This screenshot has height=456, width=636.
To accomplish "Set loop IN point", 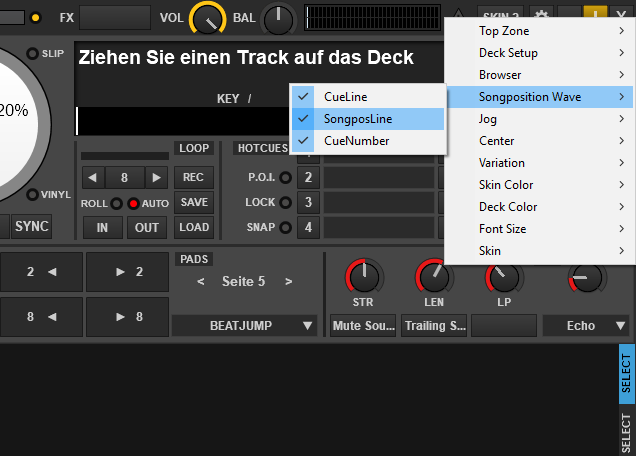I will (x=103, y=228).
